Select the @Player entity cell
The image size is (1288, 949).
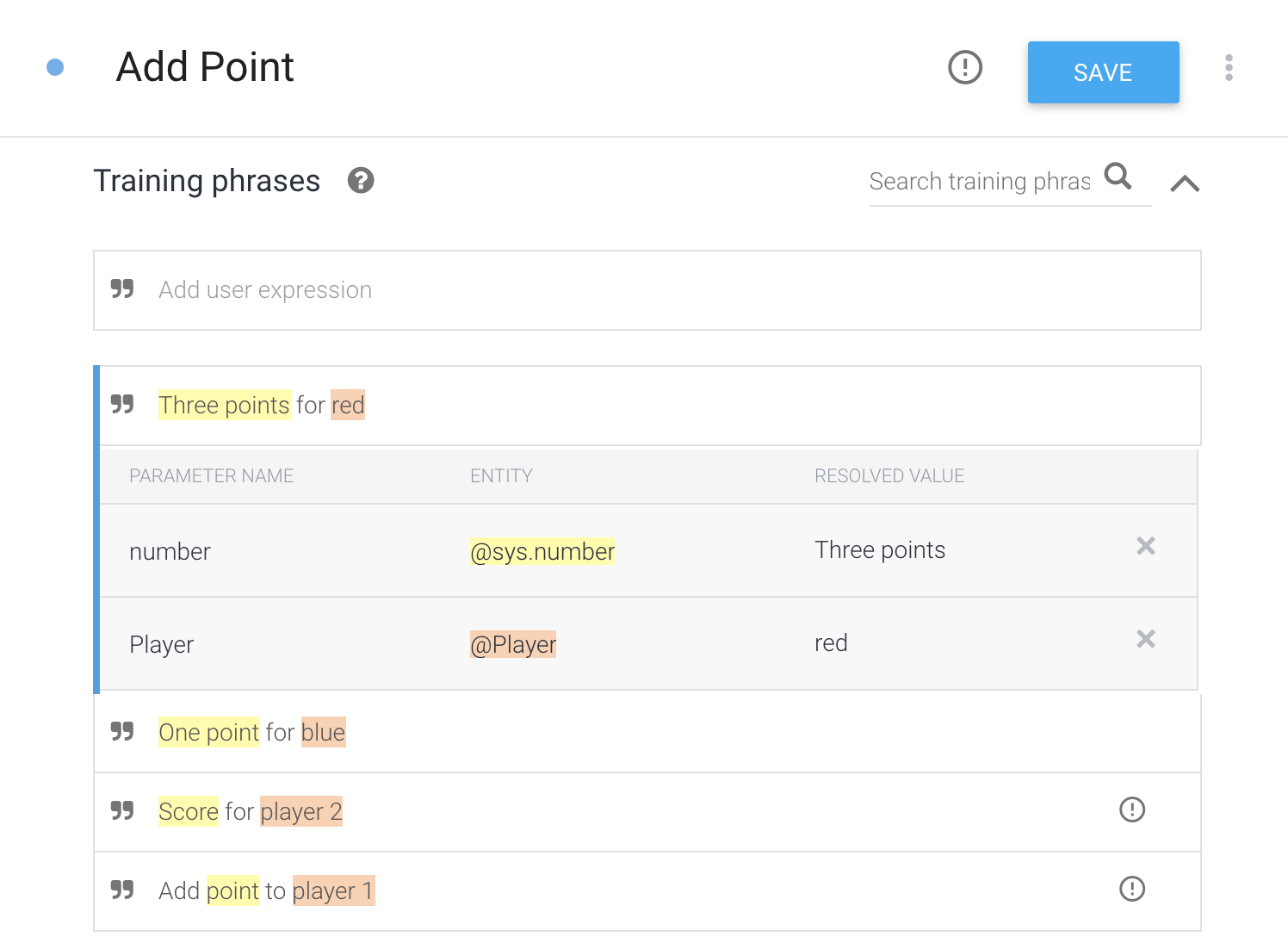pos(513,644)
